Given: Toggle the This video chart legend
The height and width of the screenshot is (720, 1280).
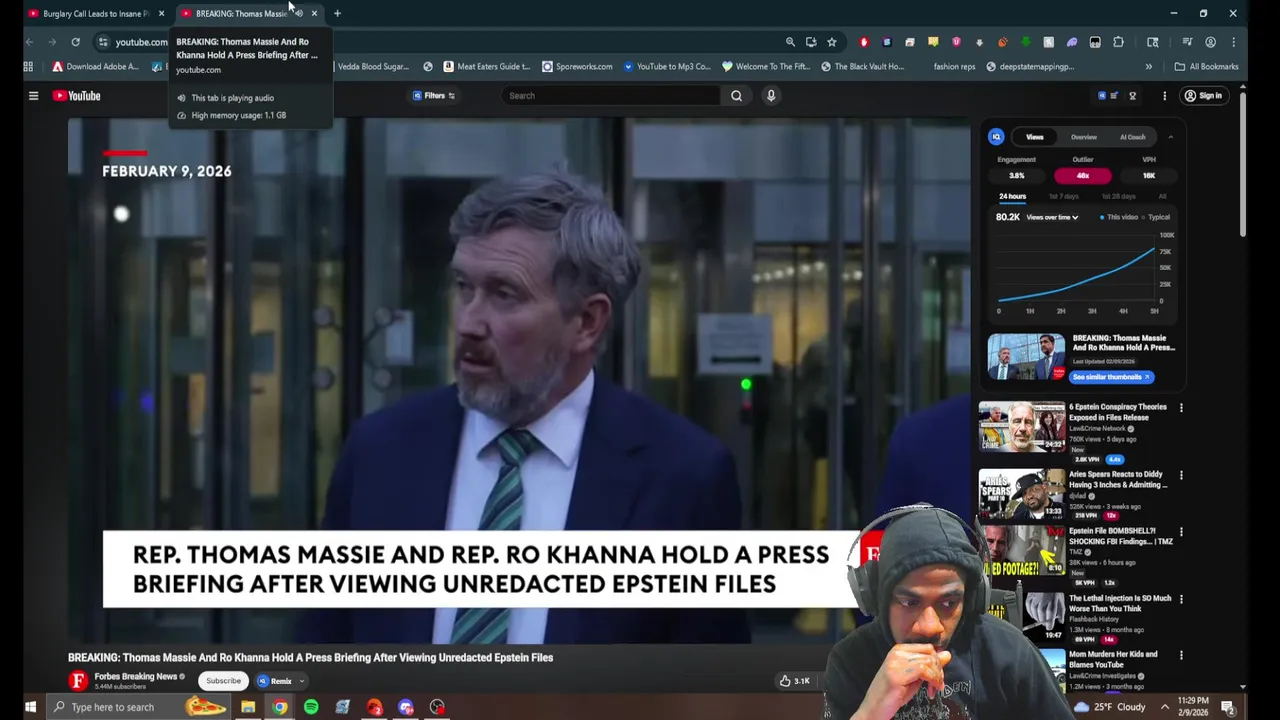Looking at the screenshot, I should (x=1119, y=217).
